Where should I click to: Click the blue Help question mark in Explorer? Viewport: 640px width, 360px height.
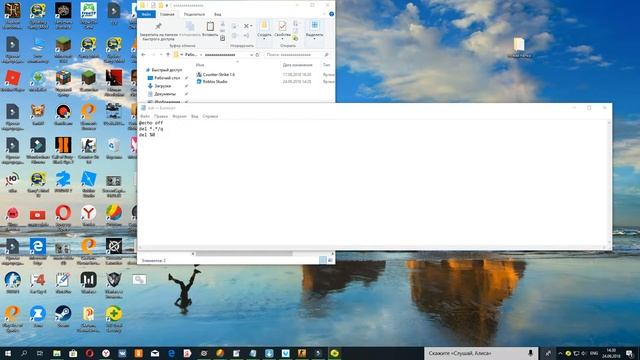tap(331, 14)
